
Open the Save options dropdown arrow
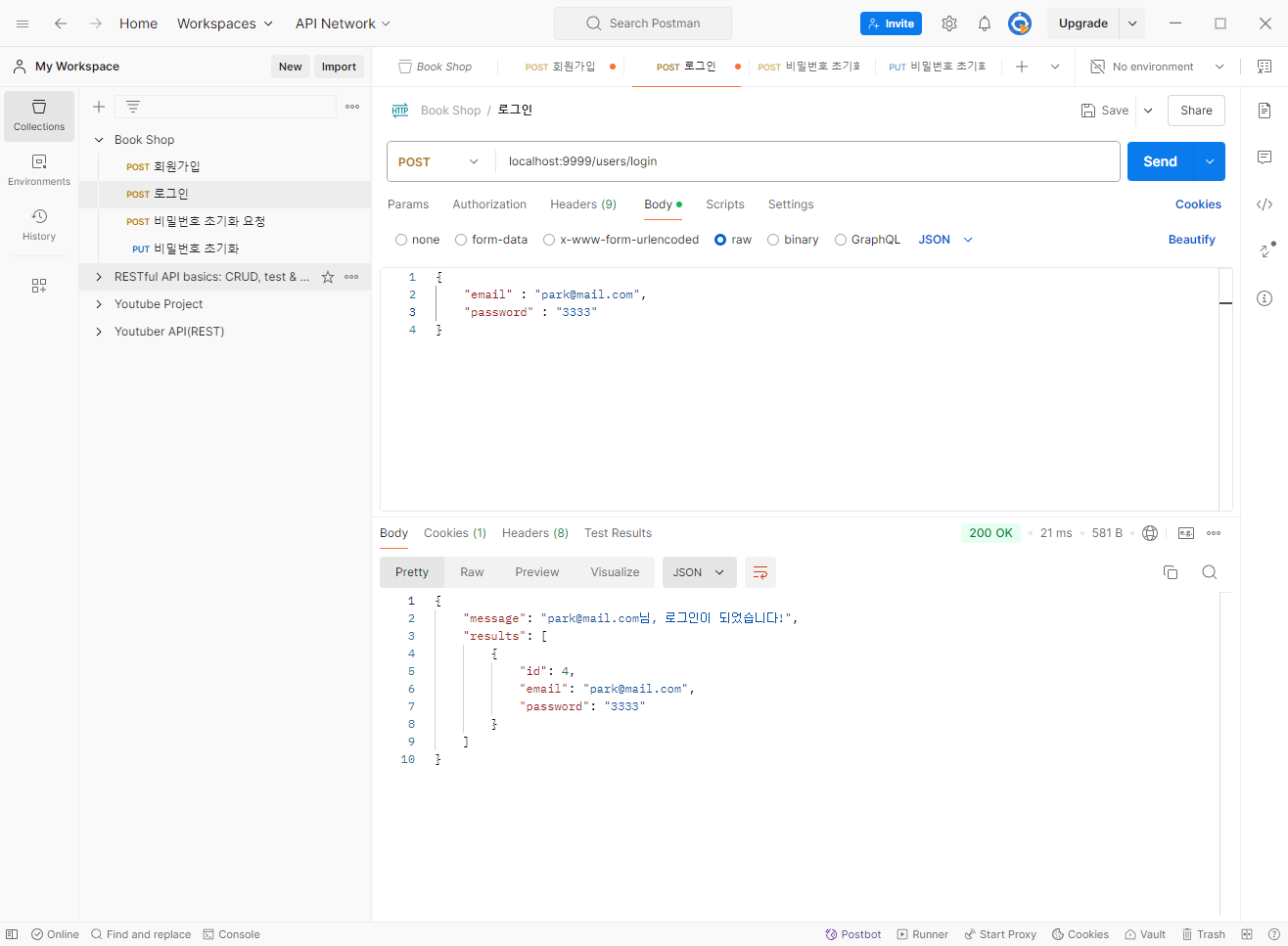coord(1149,111)
